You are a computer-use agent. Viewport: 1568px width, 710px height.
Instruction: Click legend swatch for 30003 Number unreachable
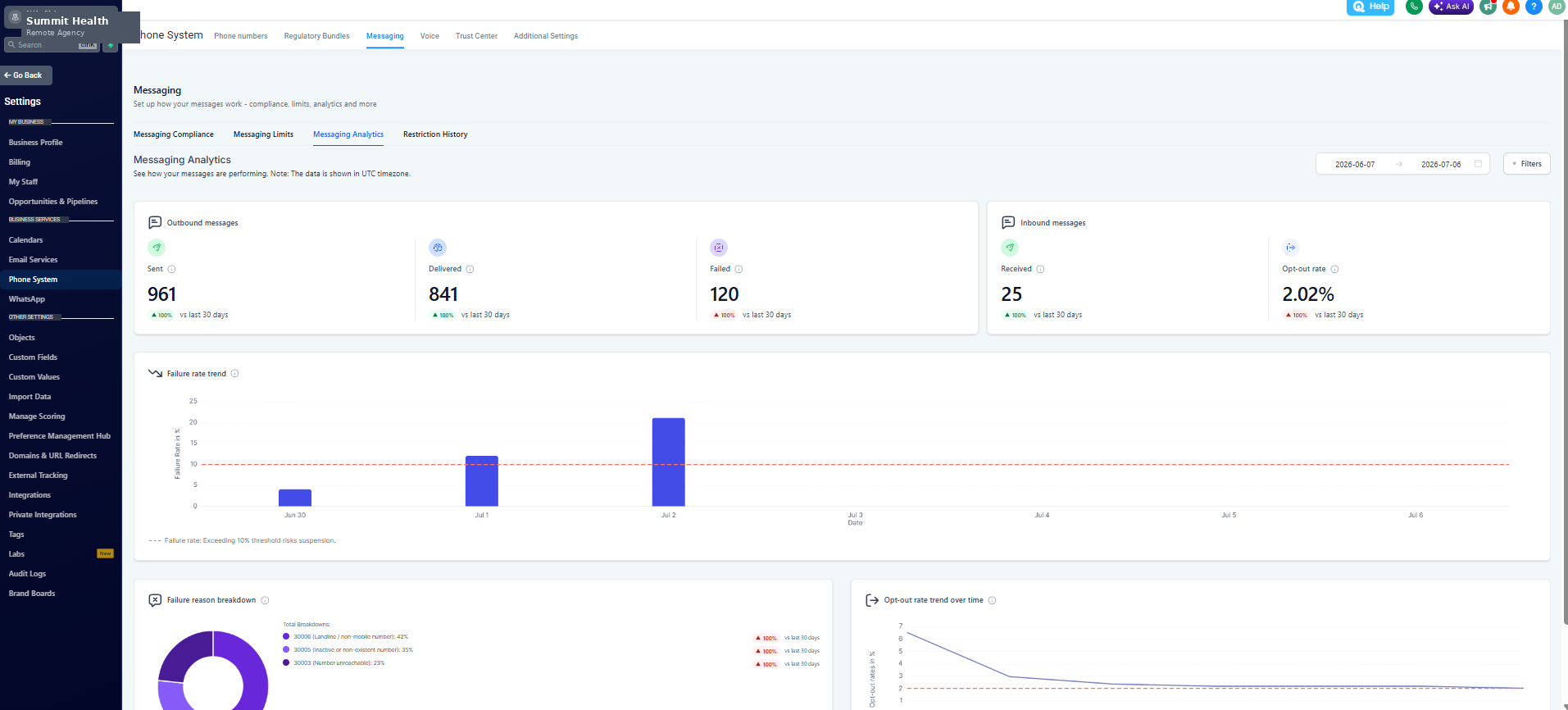[286, 662]
